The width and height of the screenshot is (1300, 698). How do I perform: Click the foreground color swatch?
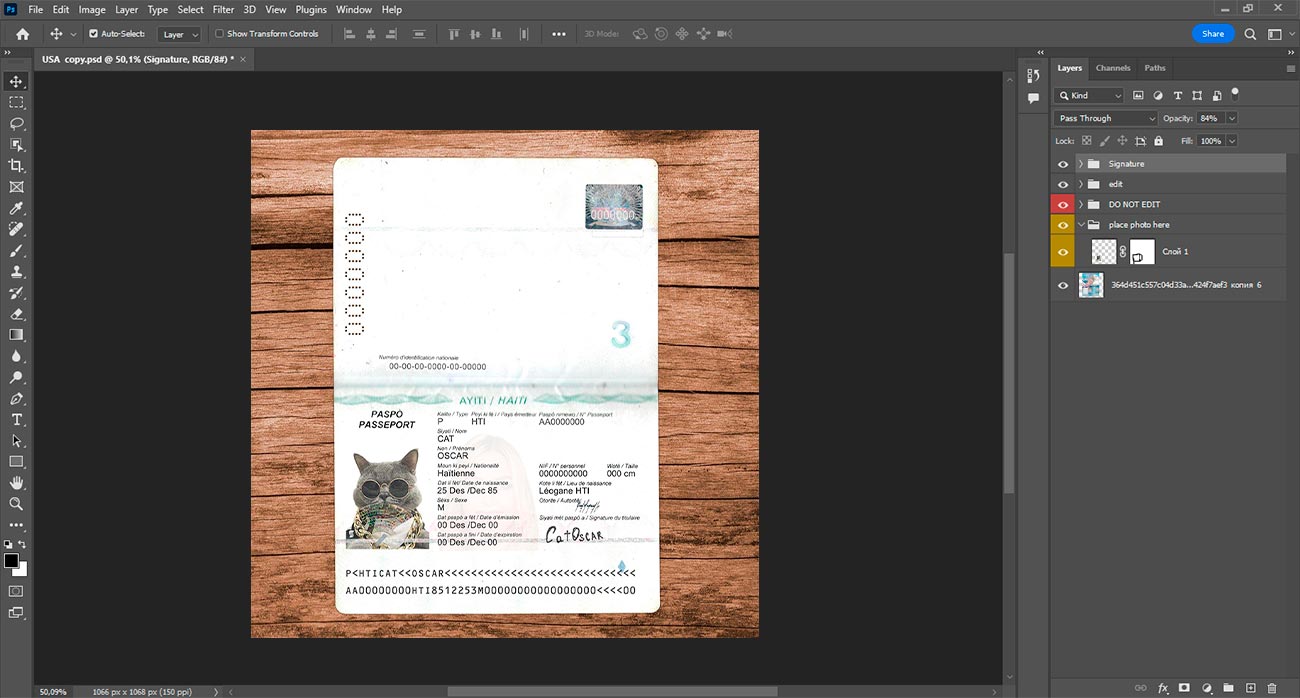pos(12,561)
